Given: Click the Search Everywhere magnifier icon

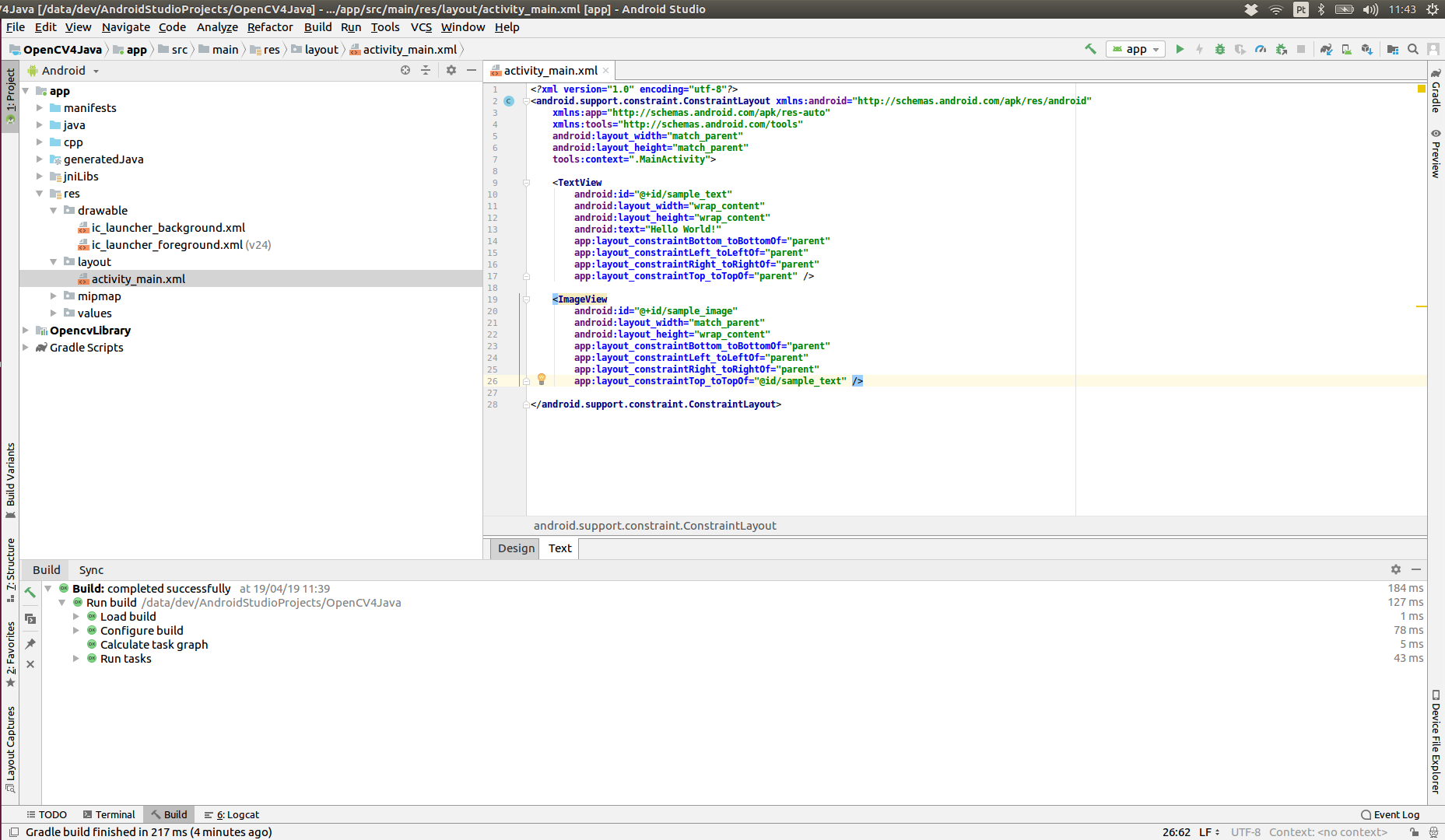Looking at the screenshot, I should click(x=1413, y=49).
